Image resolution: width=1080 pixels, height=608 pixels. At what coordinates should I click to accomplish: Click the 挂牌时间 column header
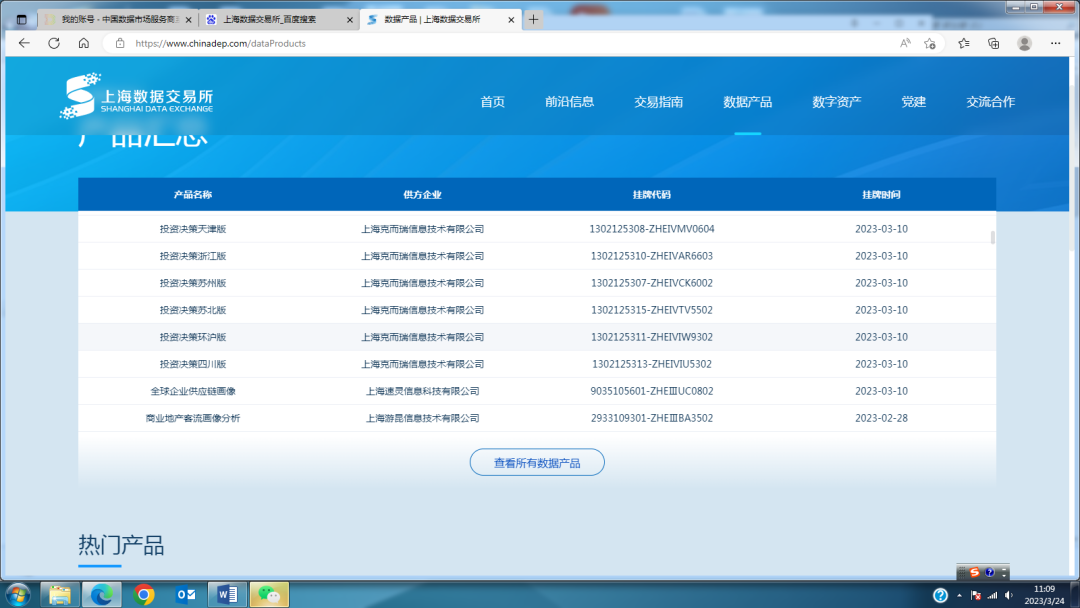(881, 195)
